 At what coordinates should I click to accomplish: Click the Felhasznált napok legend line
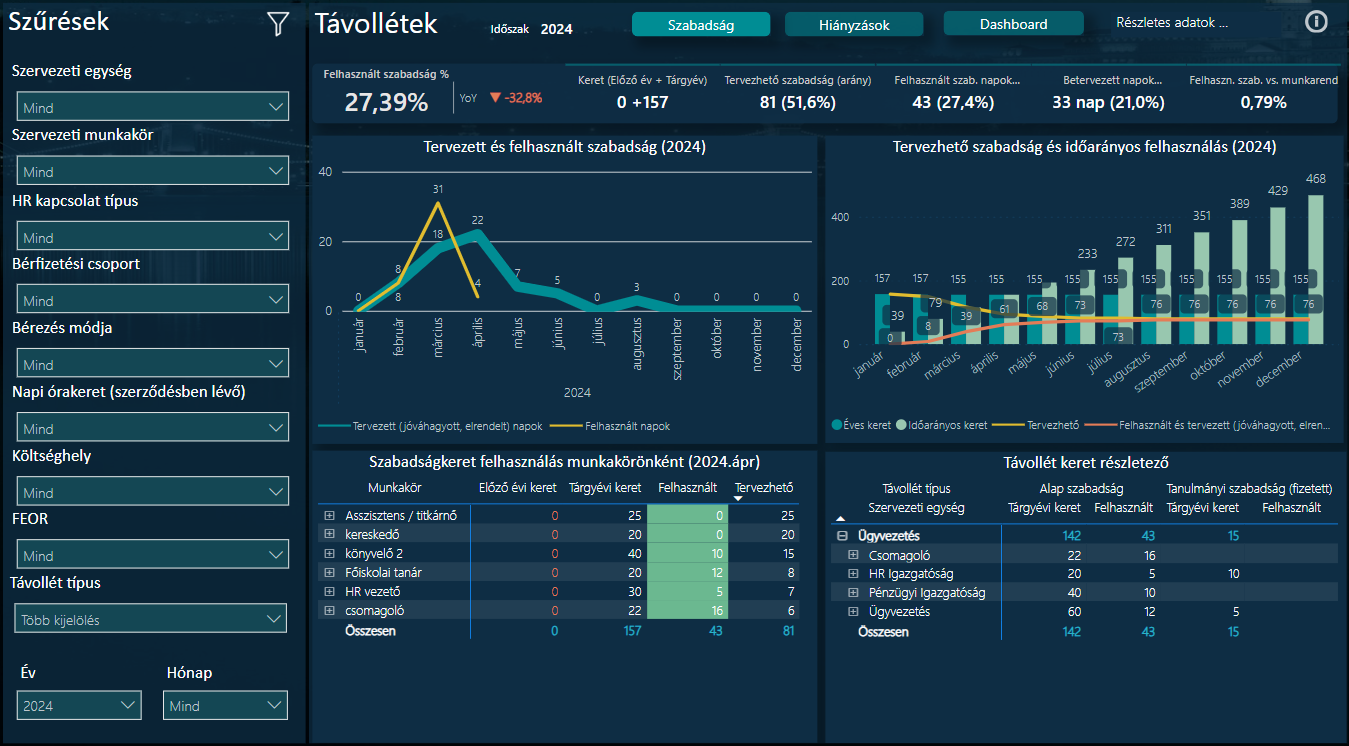point(565,425)
